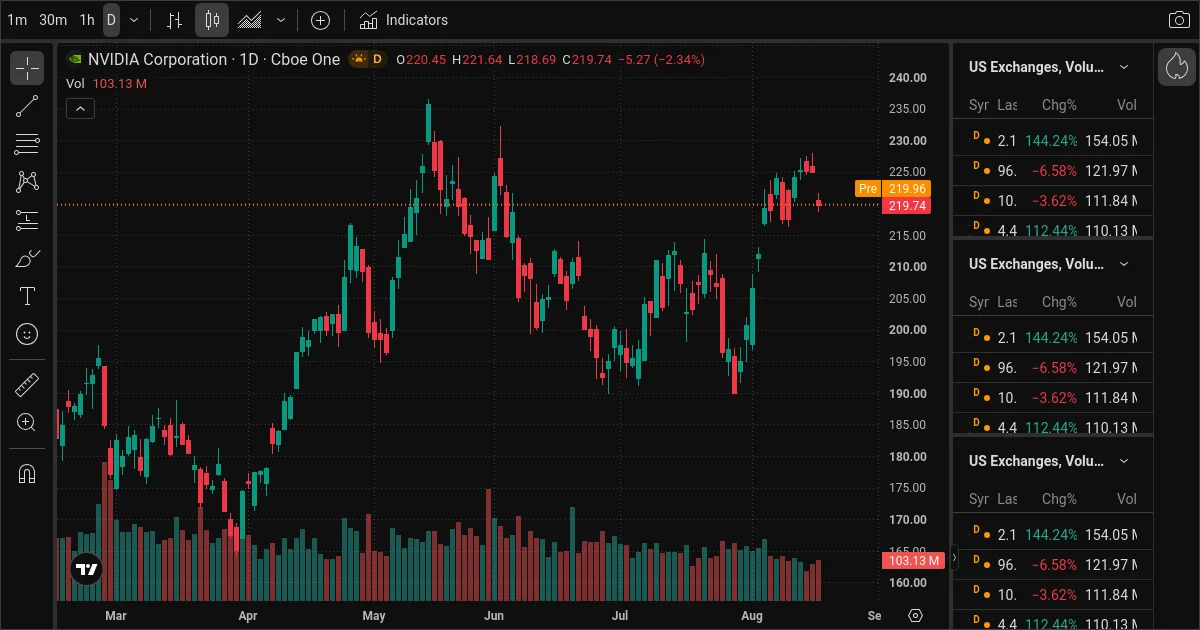Select the trend line drawing tool
The image size is (1200, 630).
pyautogui.click(x=27, y=106)
